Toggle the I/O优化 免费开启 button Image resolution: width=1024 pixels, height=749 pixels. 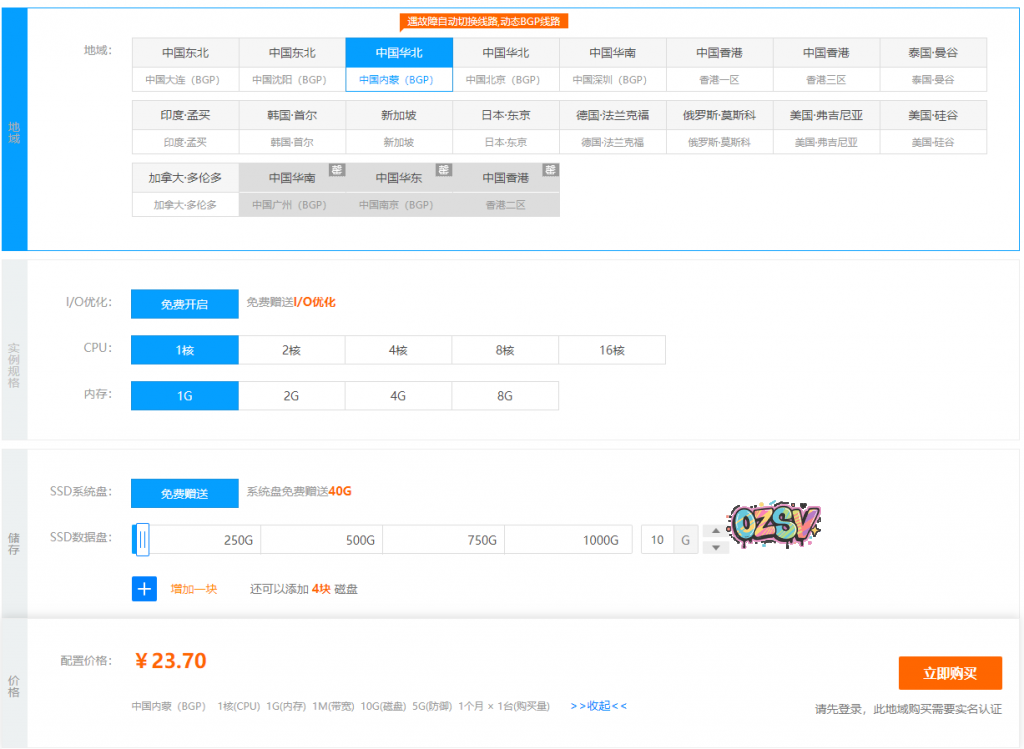click(185, 304)
